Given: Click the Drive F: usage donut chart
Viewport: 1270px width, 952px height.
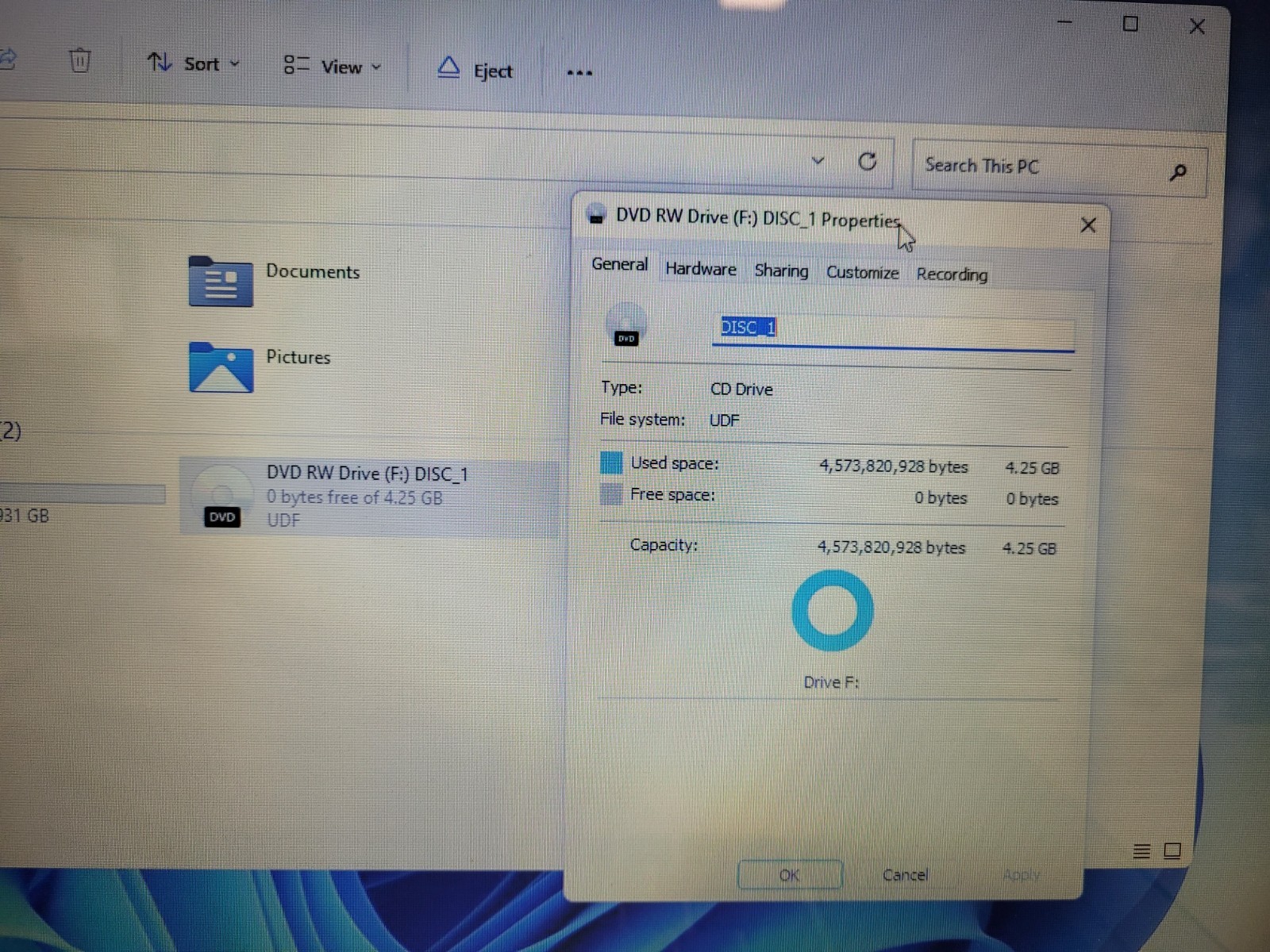Looking at the screenshot, I should tap(833, 611).
